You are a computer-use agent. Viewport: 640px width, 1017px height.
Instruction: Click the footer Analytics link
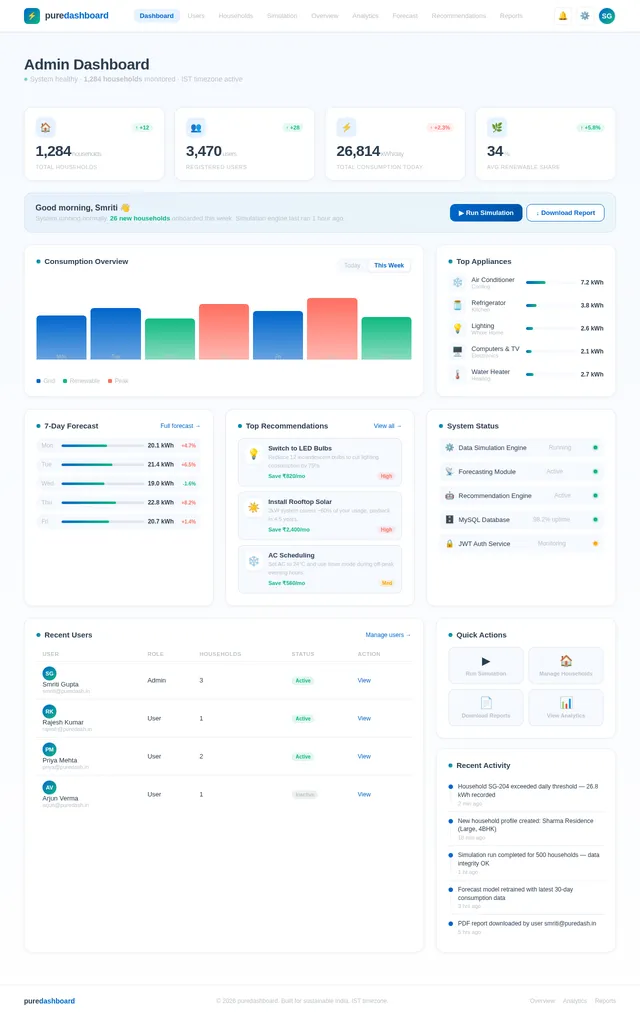pyautogui.click(x=575, y=1001)
